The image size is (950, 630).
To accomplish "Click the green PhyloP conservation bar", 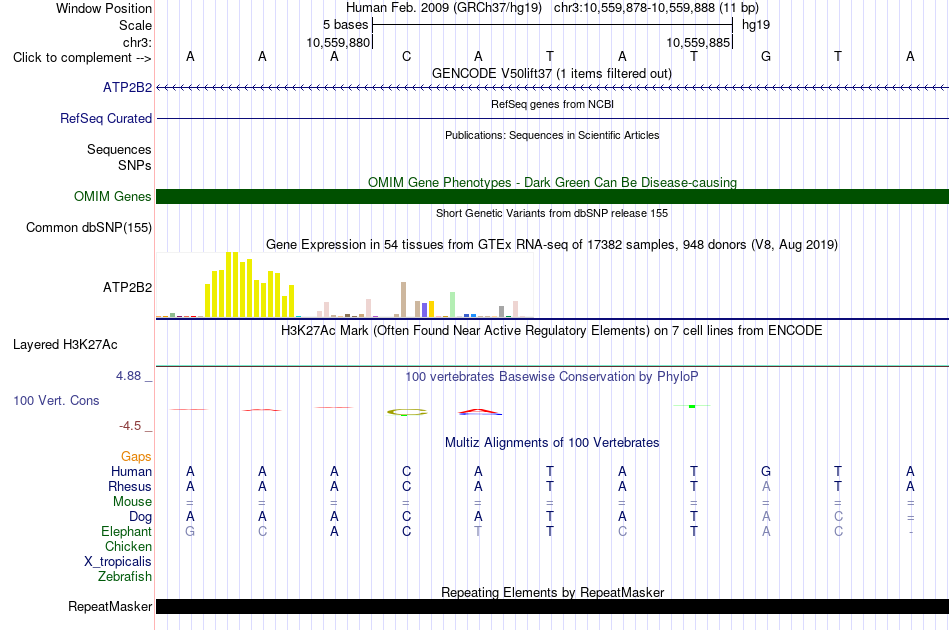I will (692, 406).
